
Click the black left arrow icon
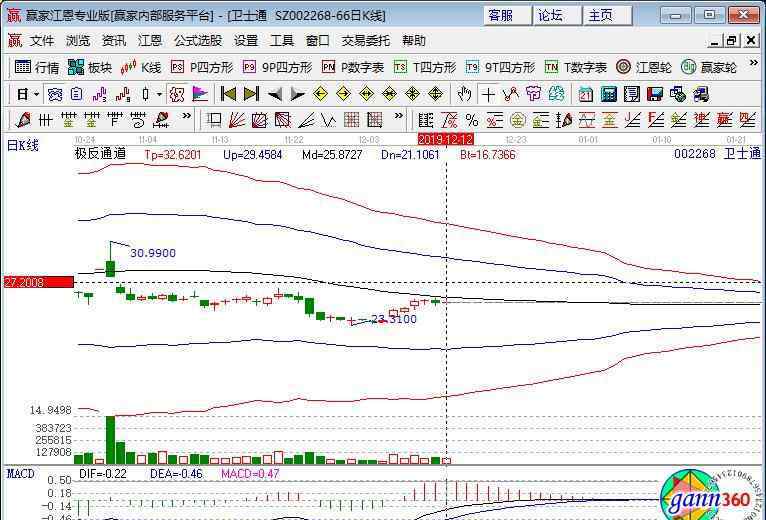point(275,94)
